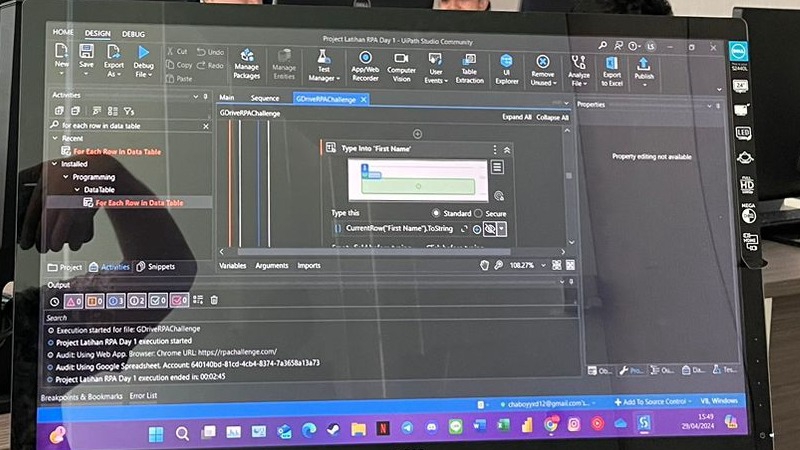
Task: Collapse the Recent activities group
Action: (x=55, y=138)
